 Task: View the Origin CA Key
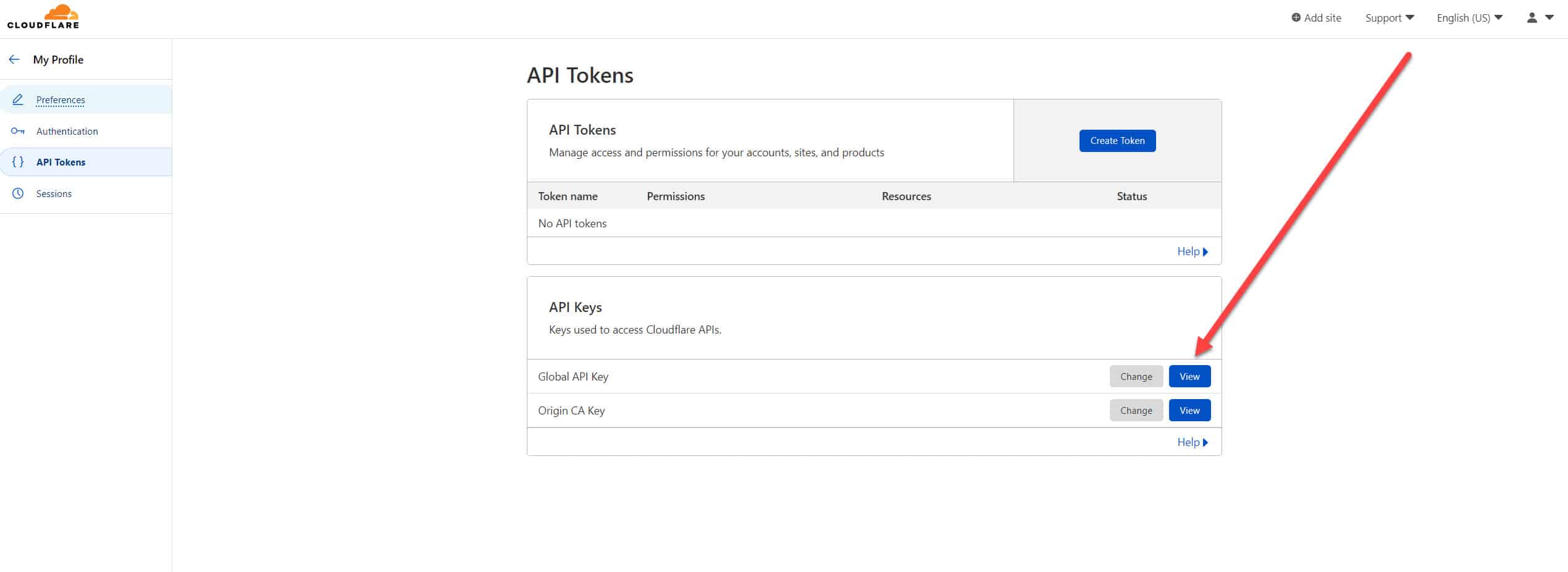point(1189,411)
